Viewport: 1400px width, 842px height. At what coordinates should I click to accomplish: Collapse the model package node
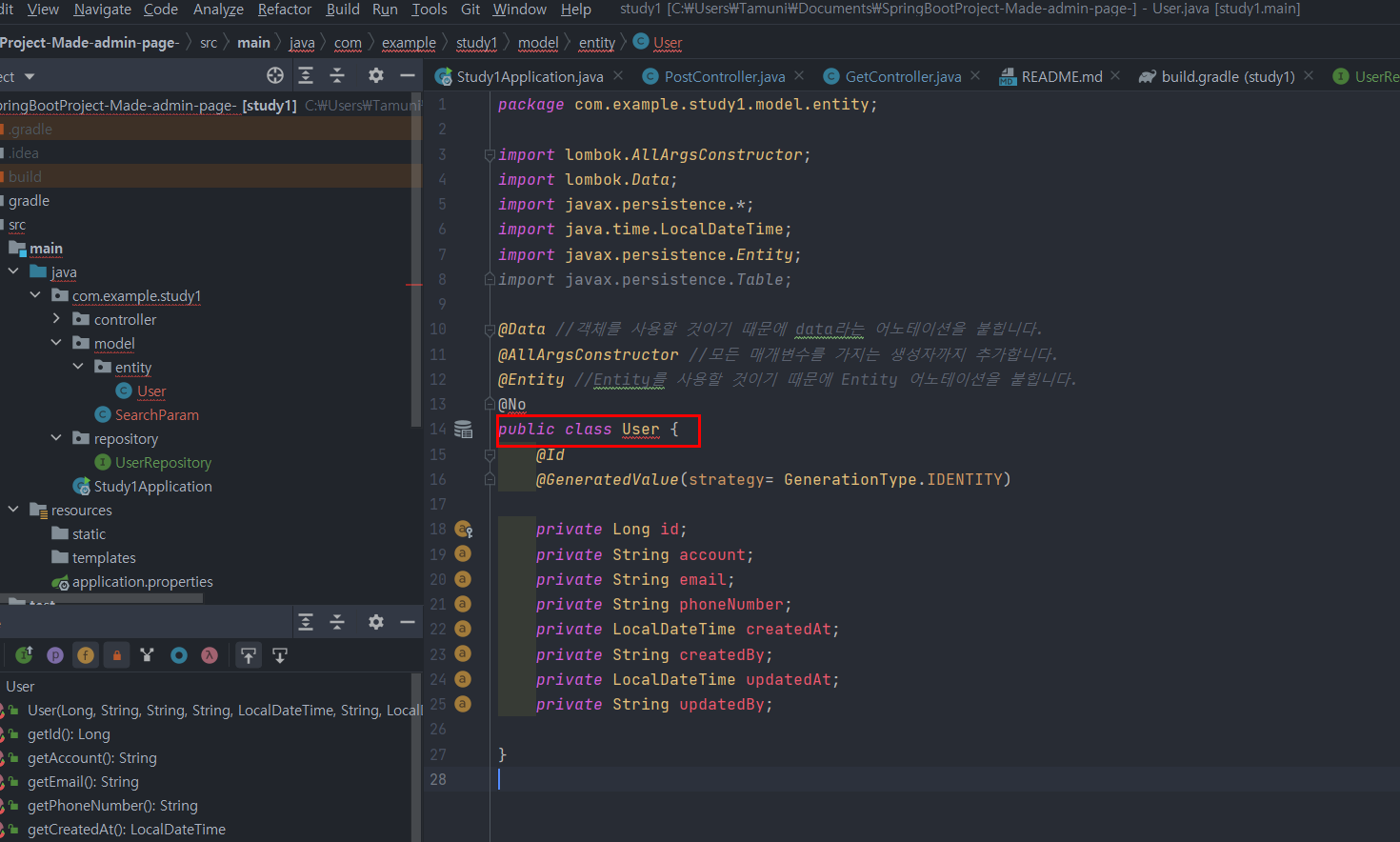coord(56,343)
